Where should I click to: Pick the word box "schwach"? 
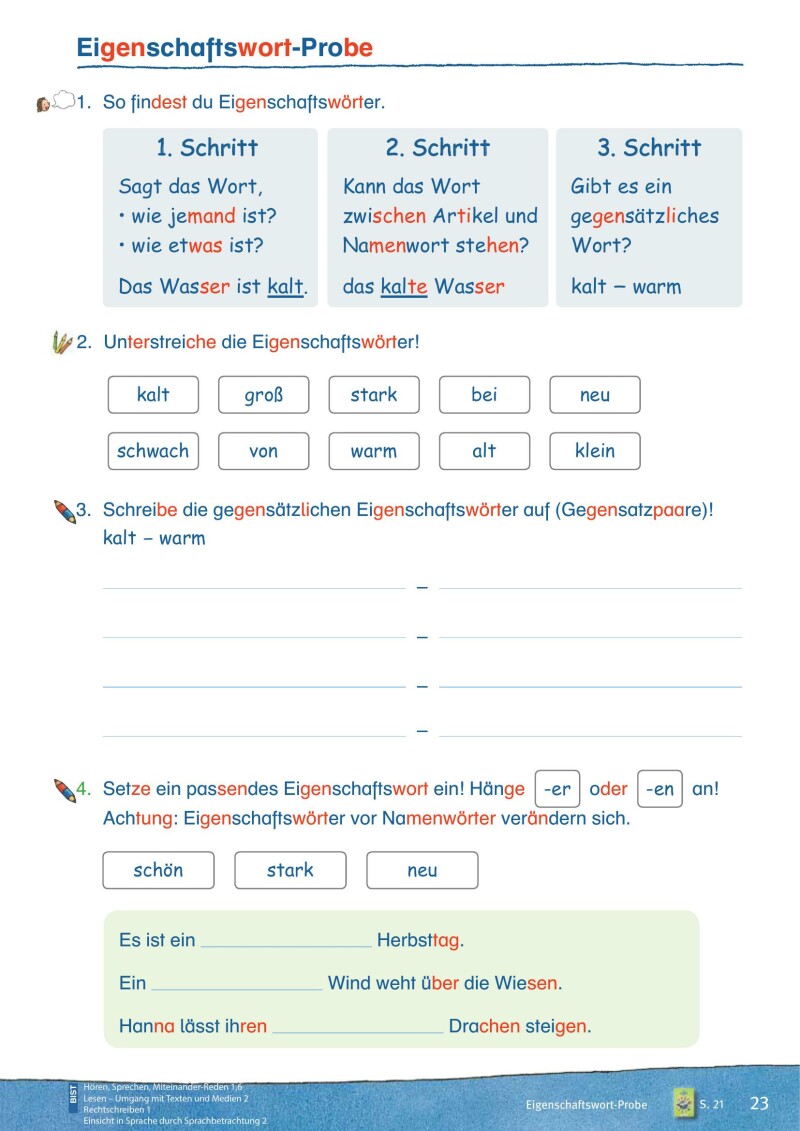153,451
